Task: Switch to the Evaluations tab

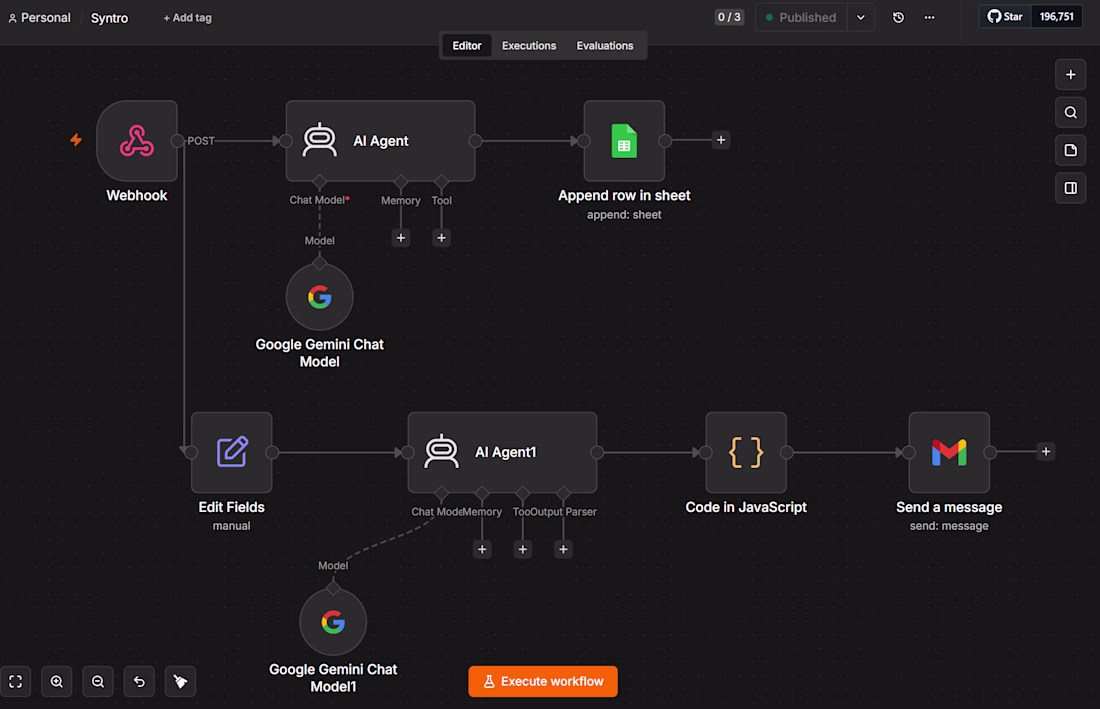Action: 605,46
